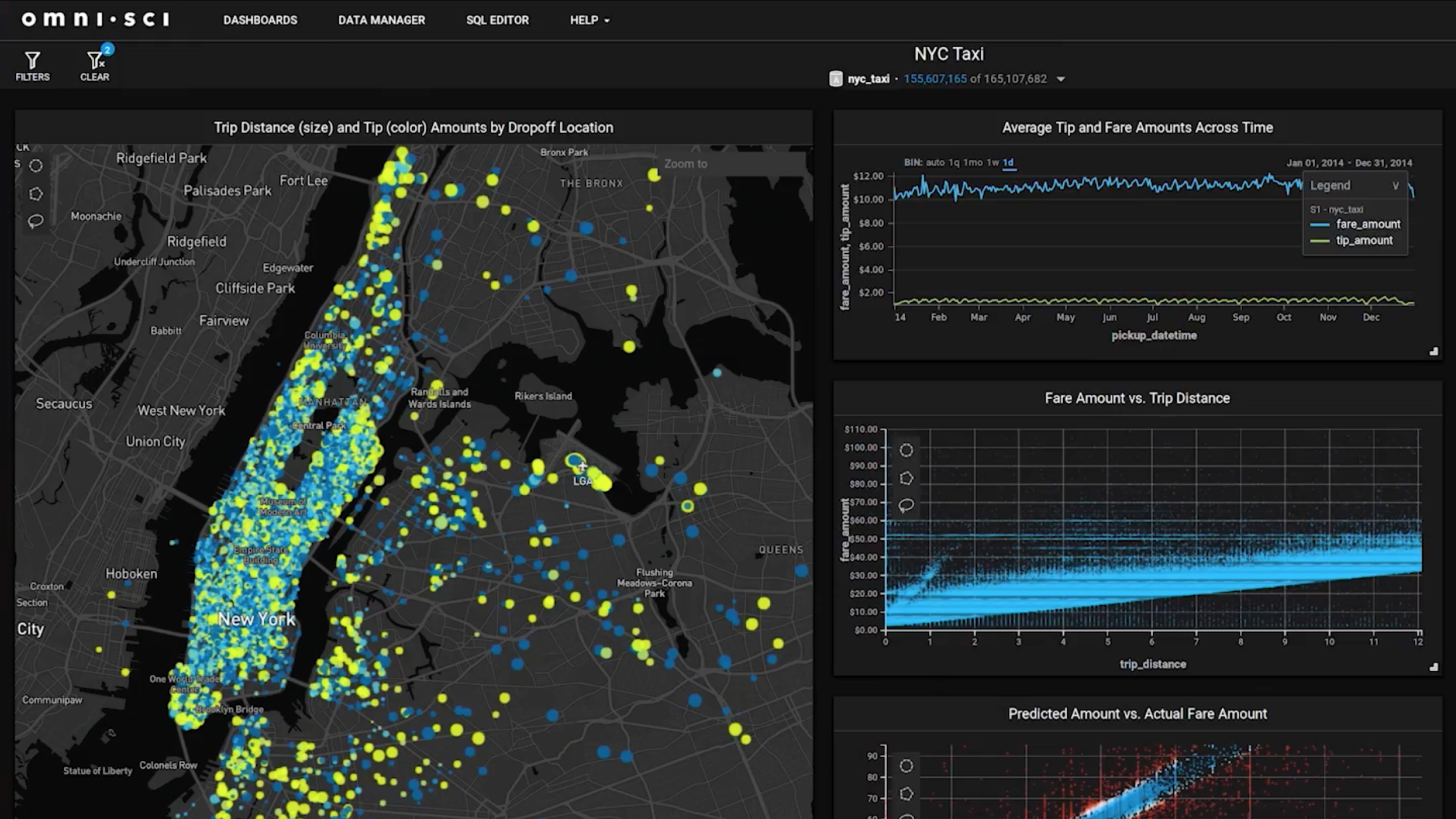The image size is (1456, 819).
Task: Switch time bin to 1w
Action: point(993,162)
